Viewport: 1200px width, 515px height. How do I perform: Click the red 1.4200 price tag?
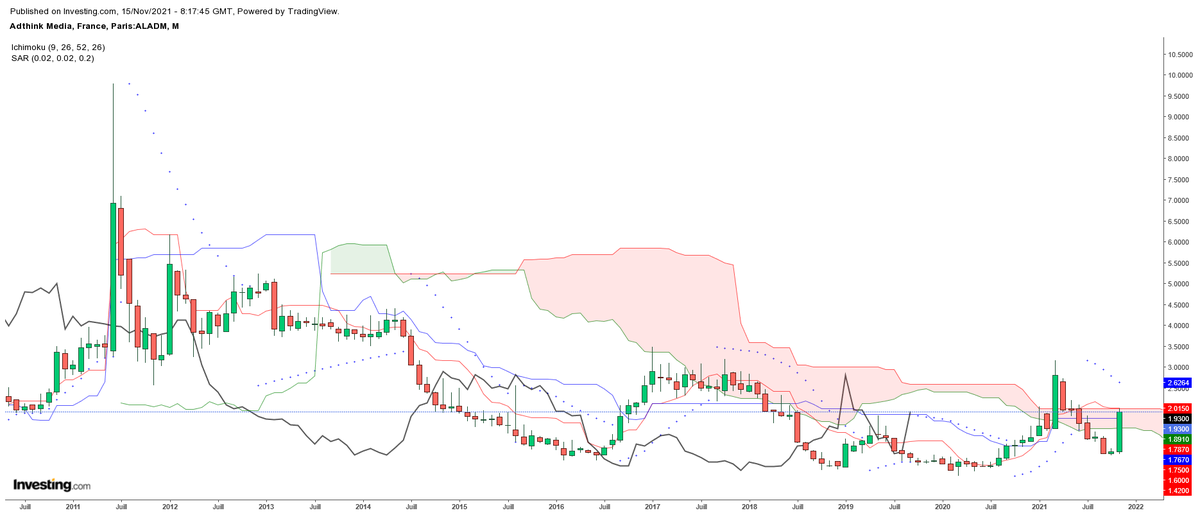pyautogui.click(x=1176, y=491)
